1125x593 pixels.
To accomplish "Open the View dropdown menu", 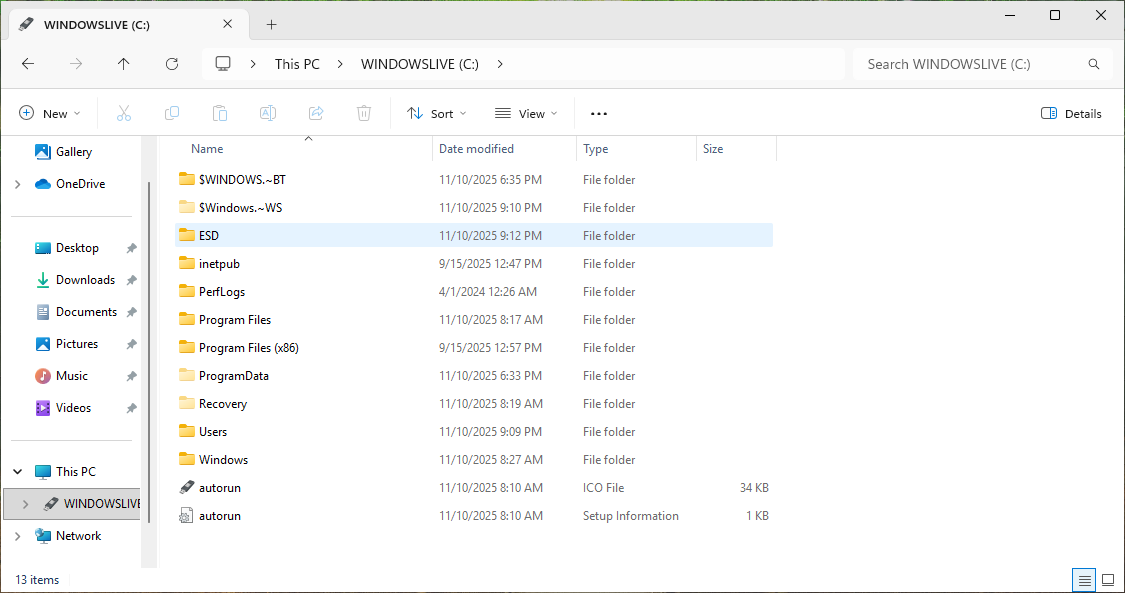I will (x=526, y=113).
